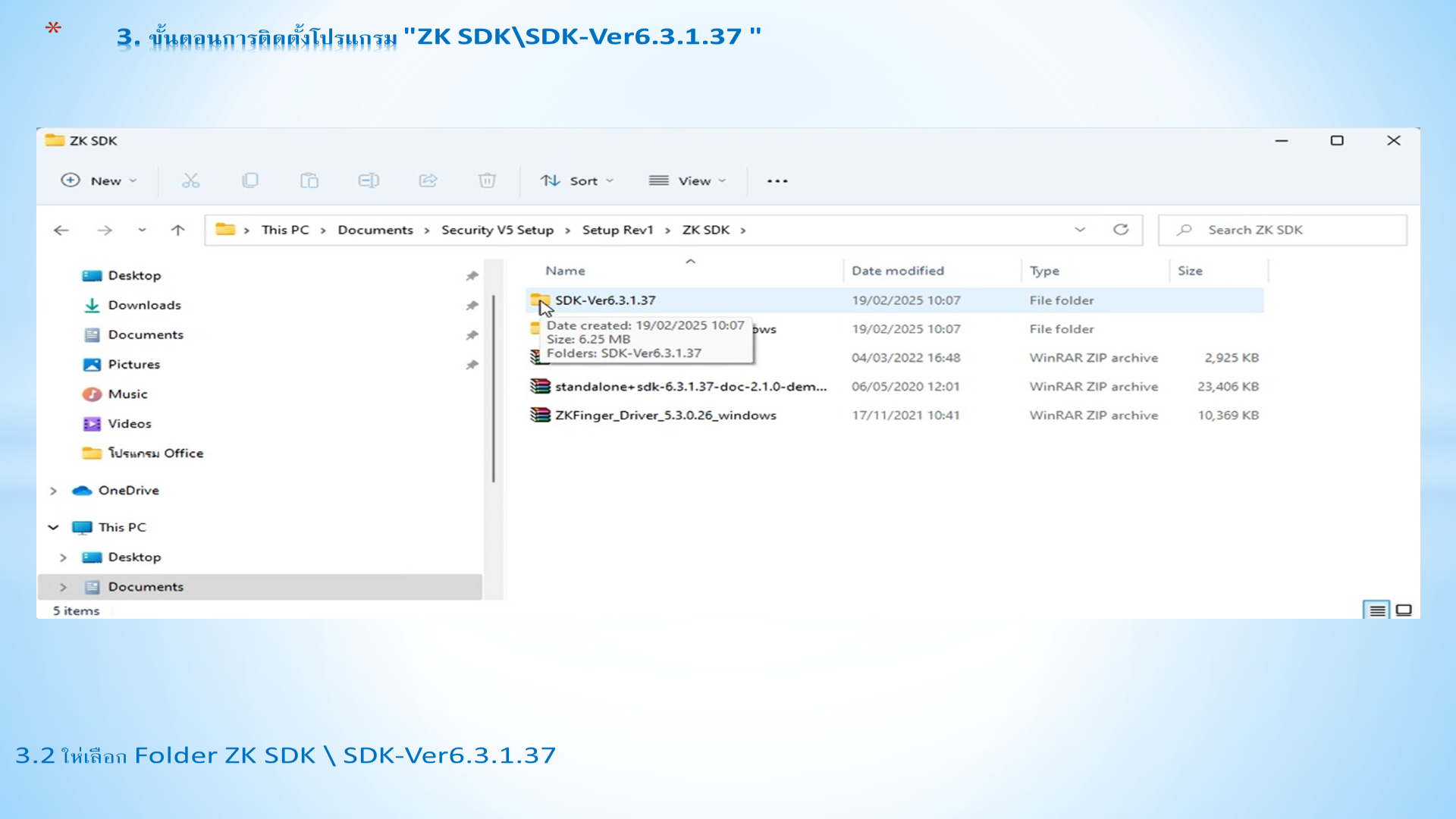Image resolution: width=1456 pixels, height=819 pixels.
Task: Click This PC in the address bar
Action: (285, 230)
